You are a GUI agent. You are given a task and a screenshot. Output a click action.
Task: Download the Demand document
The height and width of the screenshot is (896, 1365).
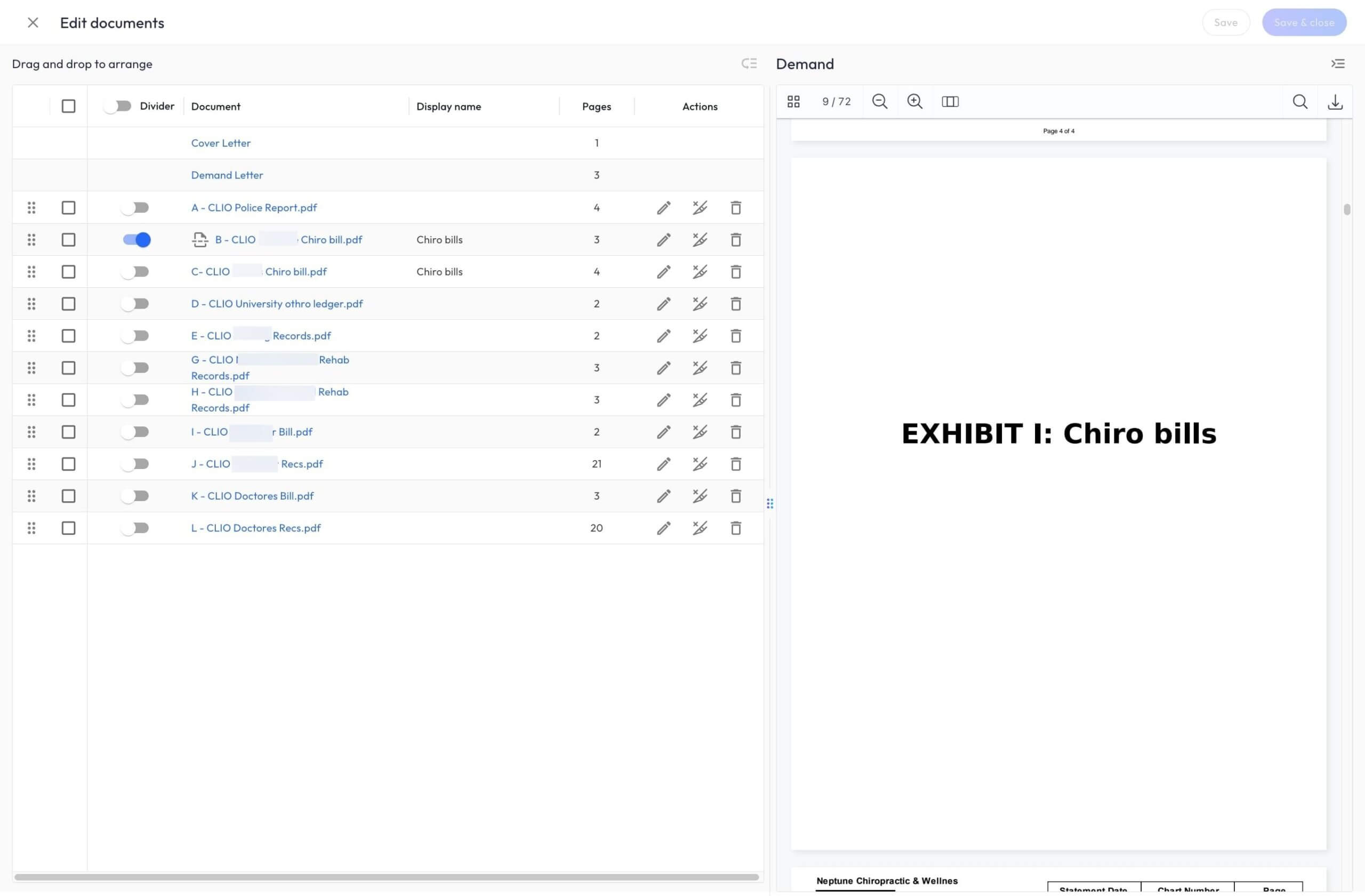pos(1335,101)
